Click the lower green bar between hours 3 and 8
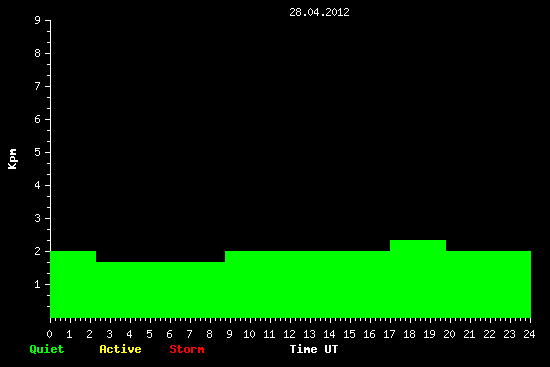The height and width of the screenshot is (367, 550). tap(160, 290)
